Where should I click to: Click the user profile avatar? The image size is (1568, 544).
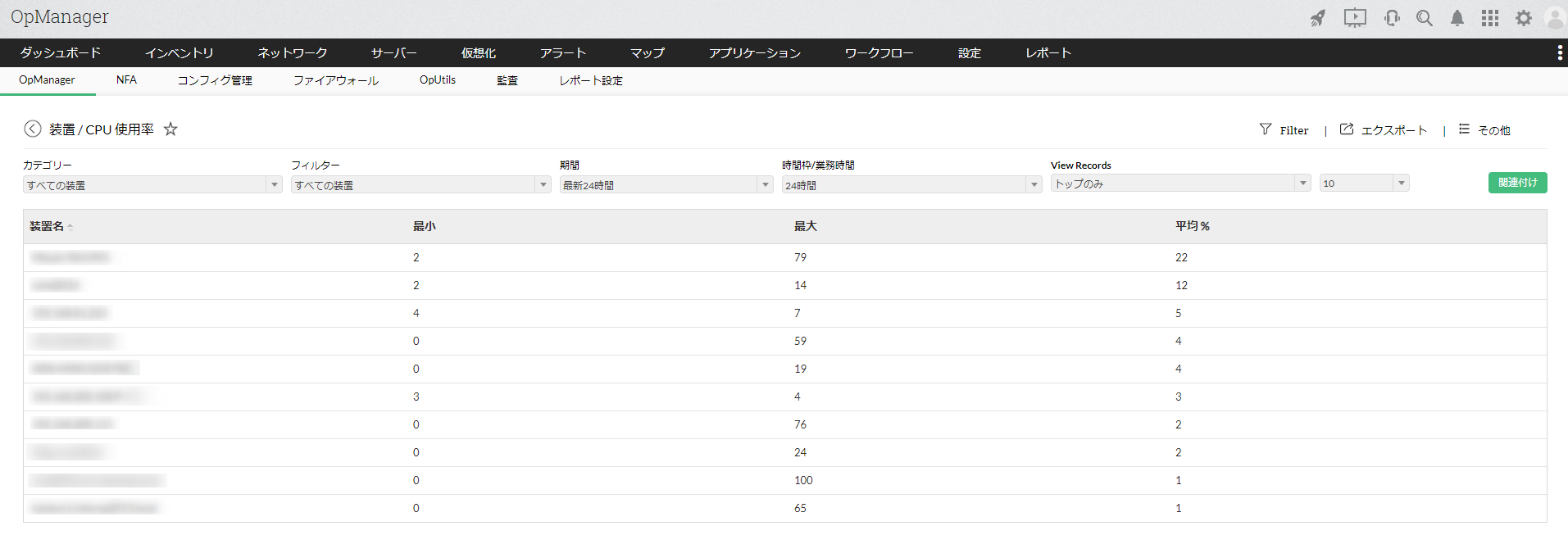point(1554,18)
